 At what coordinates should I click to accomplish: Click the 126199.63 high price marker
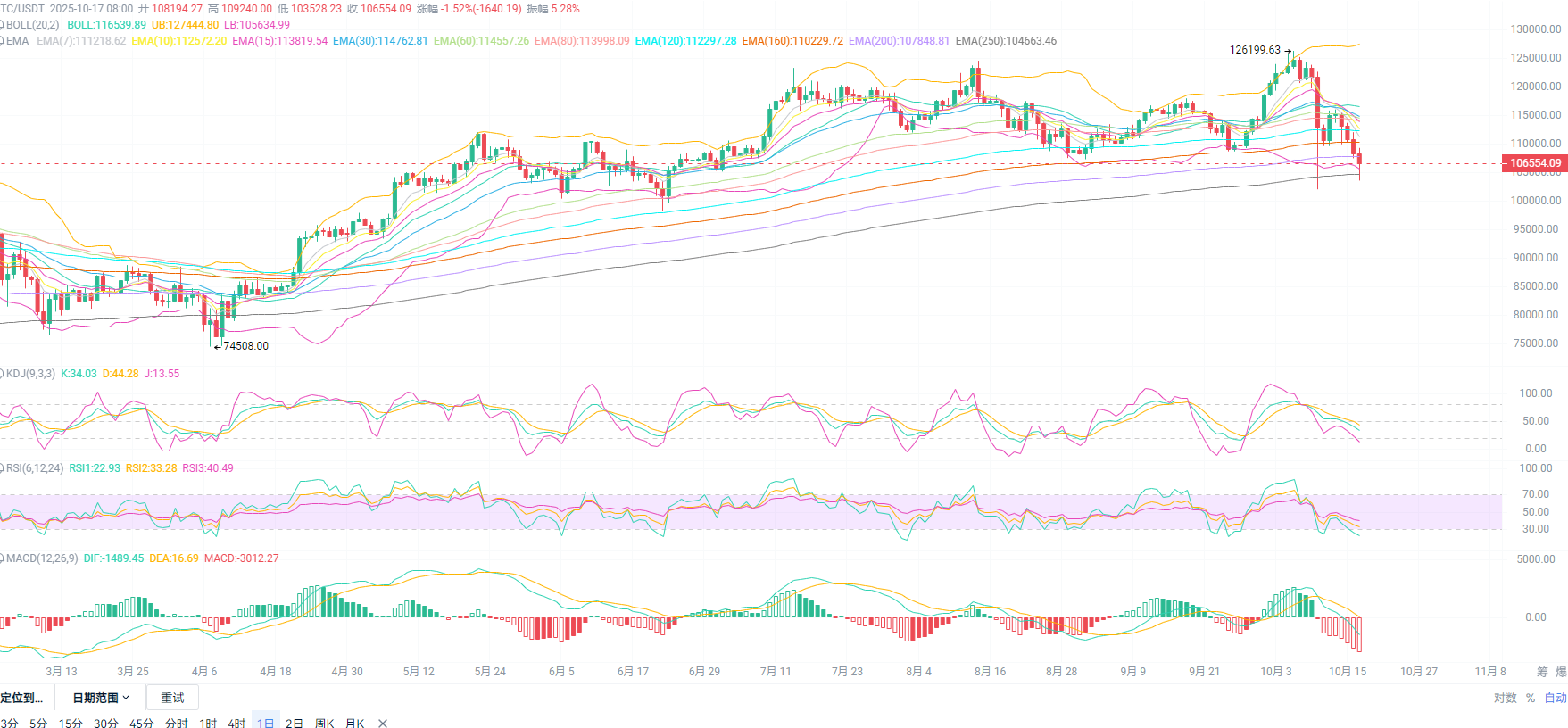(x=1255, y=50)
